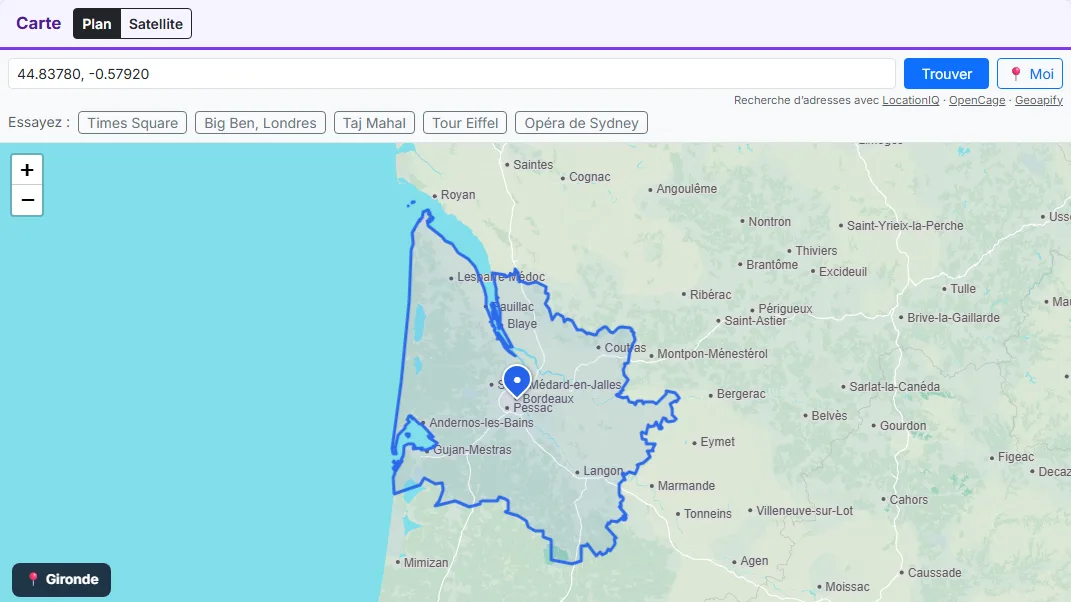Click the Cognac town label
The width and height of the screenshot is (1071, 602).
589,177
